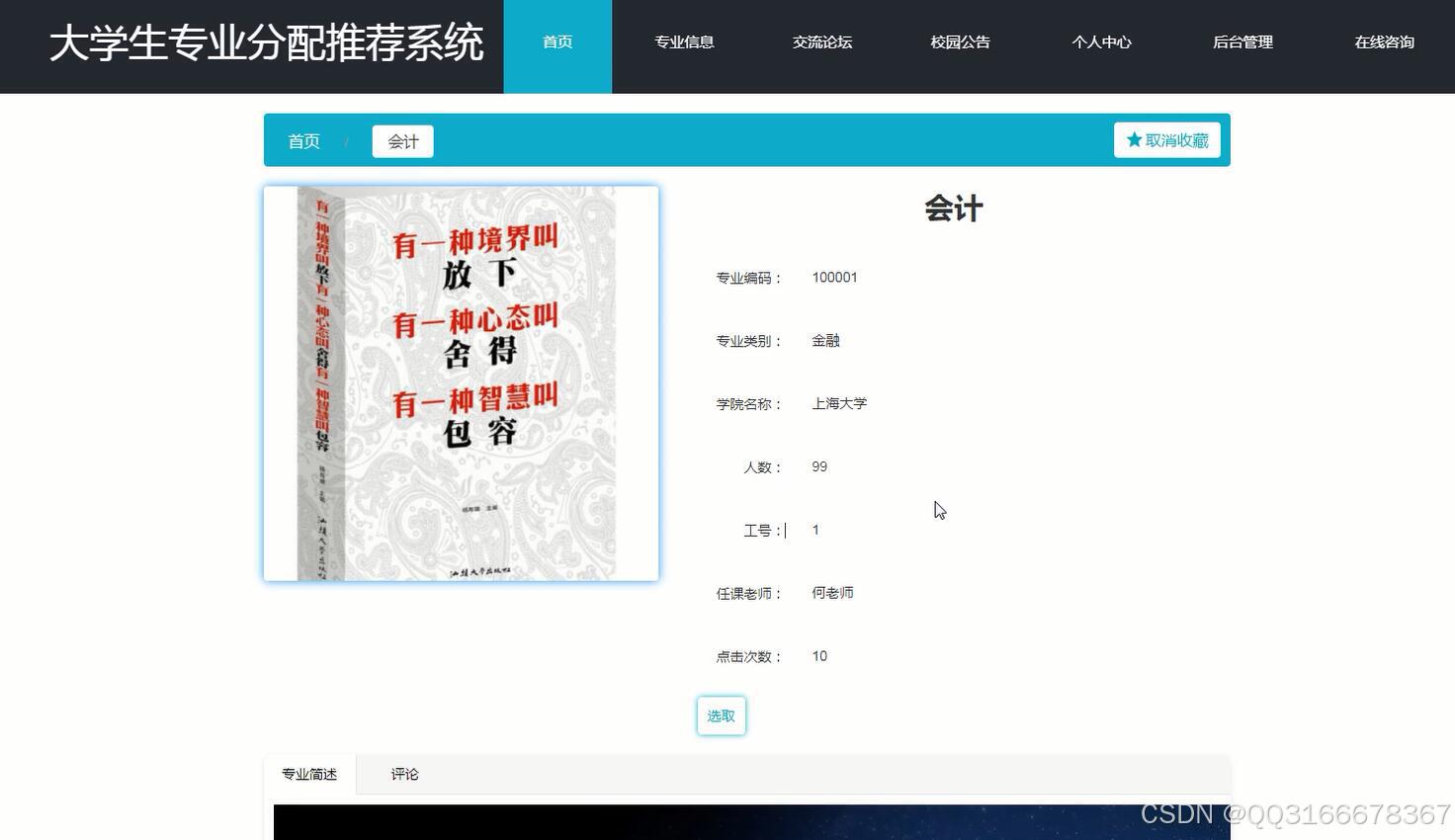This screenshot has height=840, width=1455.
Task: Click the book cover image
Action: pyautogui.click(x=462, y=383)
